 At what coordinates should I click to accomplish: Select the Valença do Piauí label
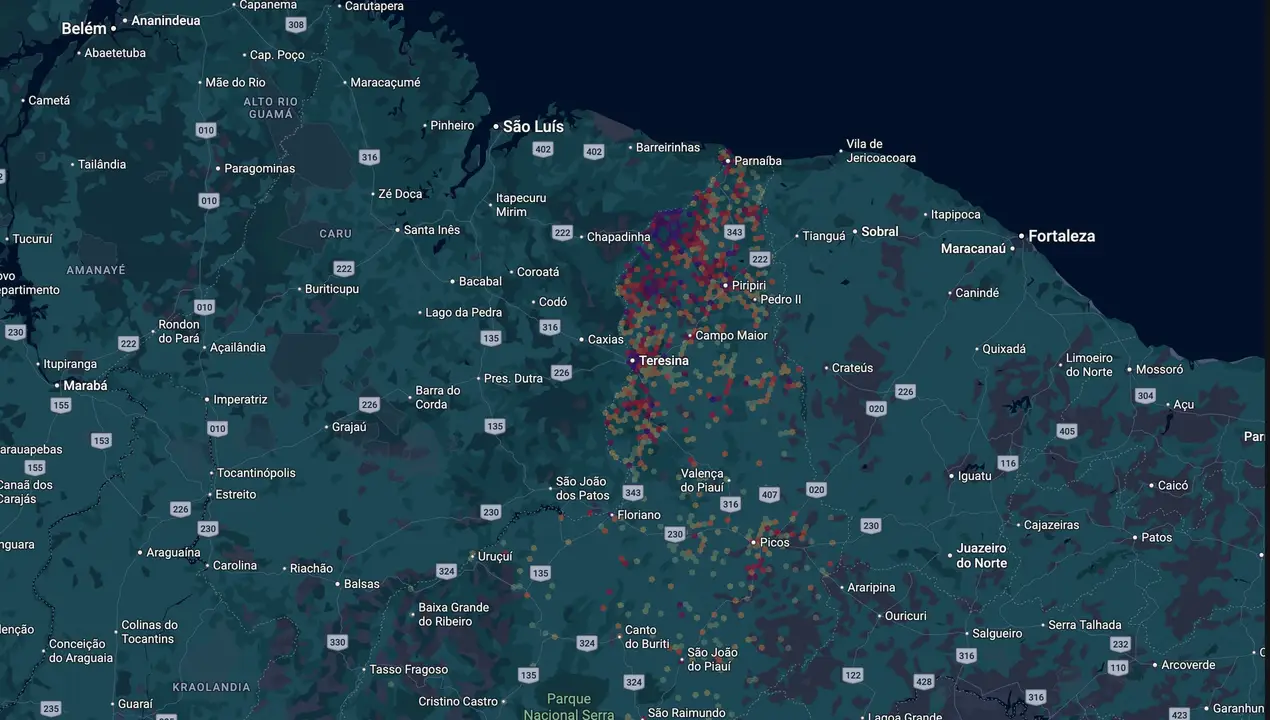[x=701, y=481]
